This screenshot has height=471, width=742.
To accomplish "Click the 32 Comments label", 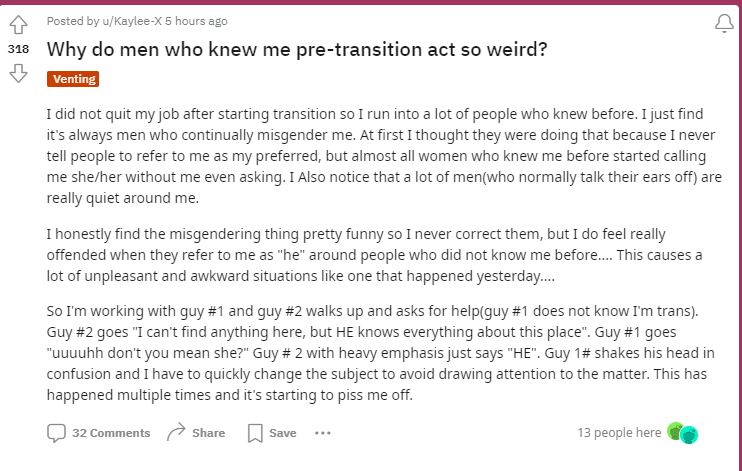I will coord(111,433).
